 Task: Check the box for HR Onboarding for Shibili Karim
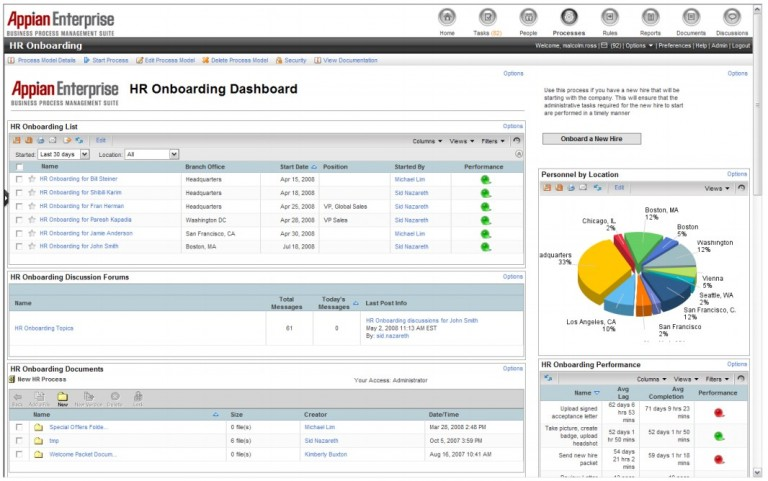pos(19,193)
